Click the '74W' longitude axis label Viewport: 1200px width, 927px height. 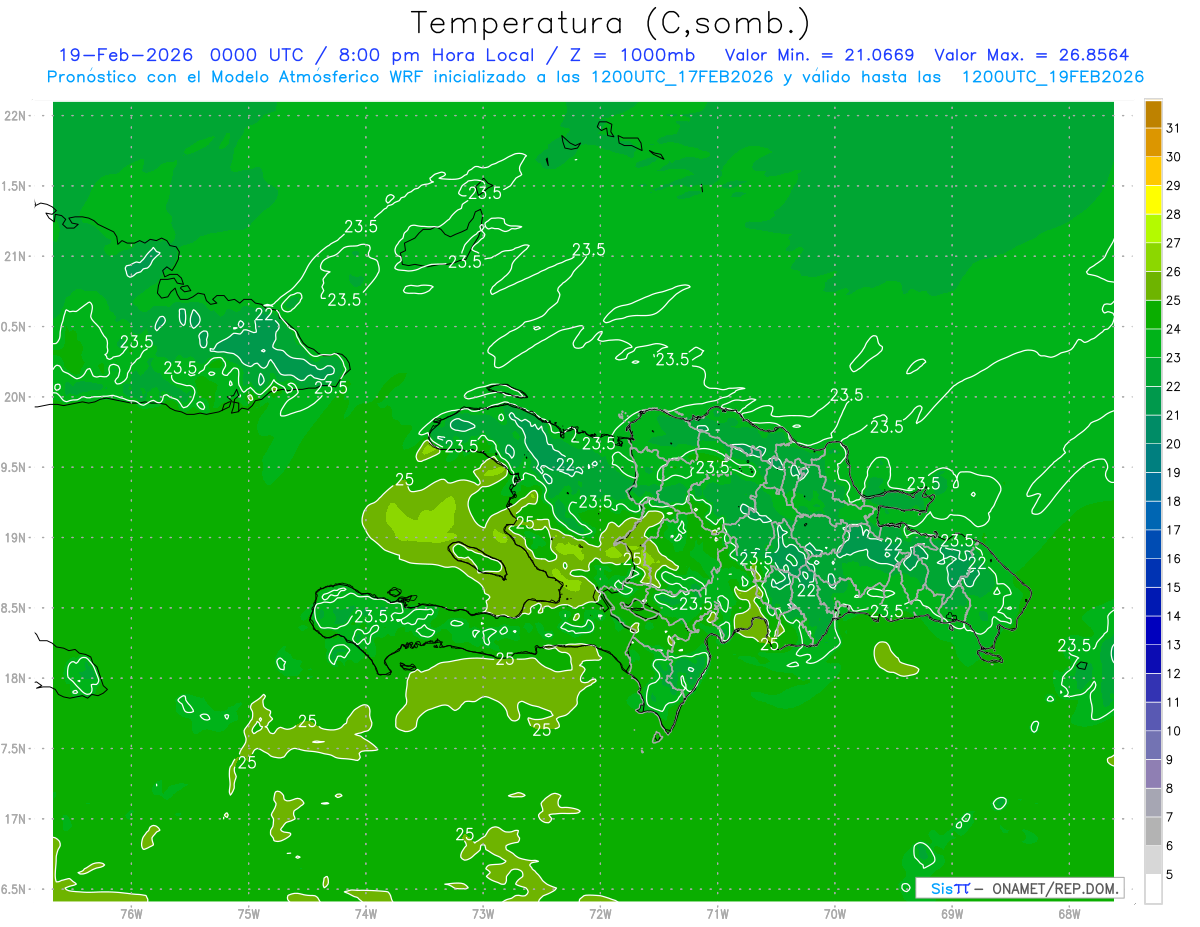coord(366,913)
